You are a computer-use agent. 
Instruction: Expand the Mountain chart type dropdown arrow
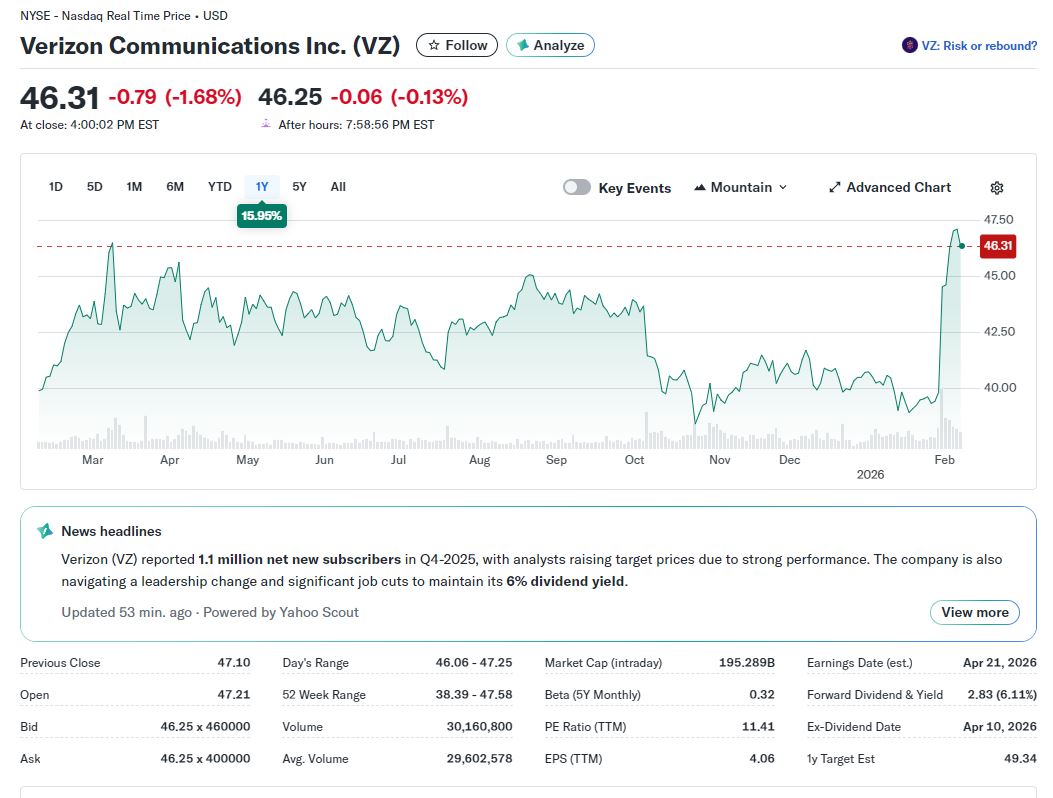[783, 188]
